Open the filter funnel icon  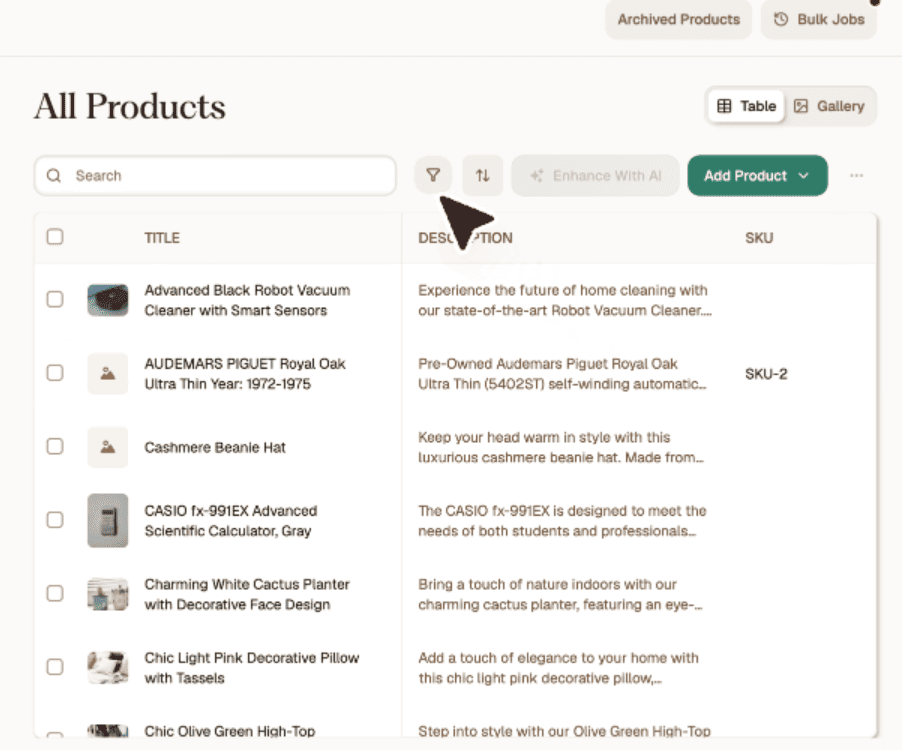[x=433, y=175]
